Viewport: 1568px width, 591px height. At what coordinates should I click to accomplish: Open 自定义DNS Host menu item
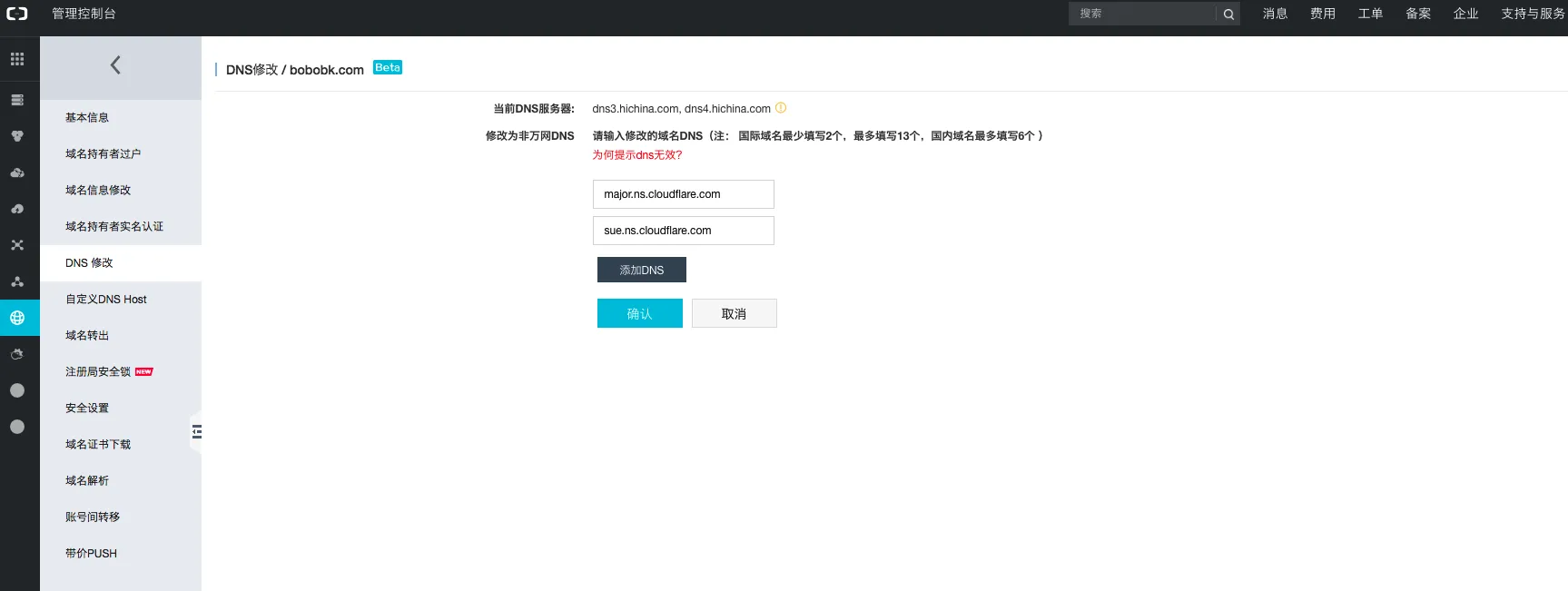click(121, 300)
